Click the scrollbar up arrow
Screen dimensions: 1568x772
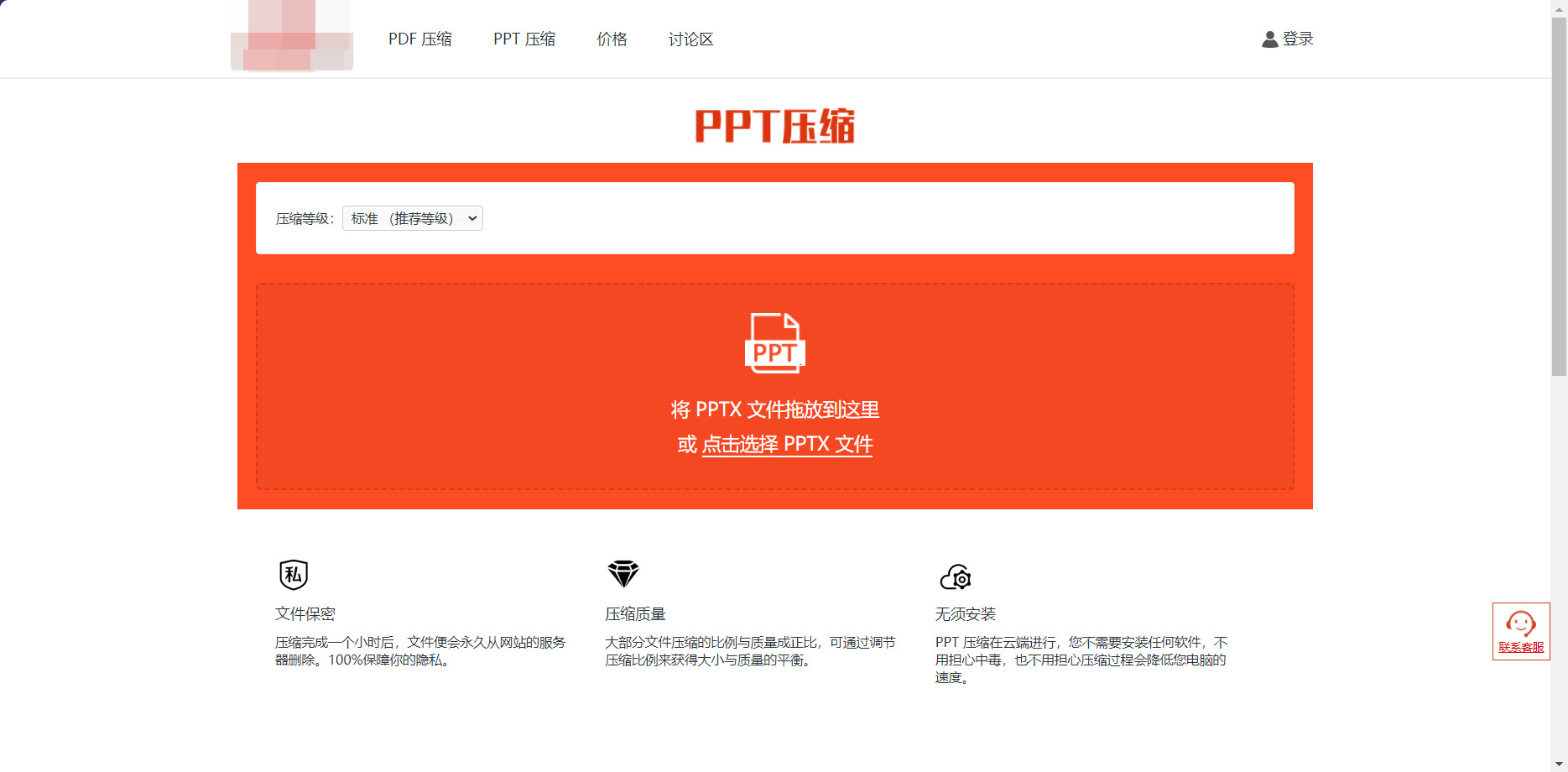pos(1559,8)
